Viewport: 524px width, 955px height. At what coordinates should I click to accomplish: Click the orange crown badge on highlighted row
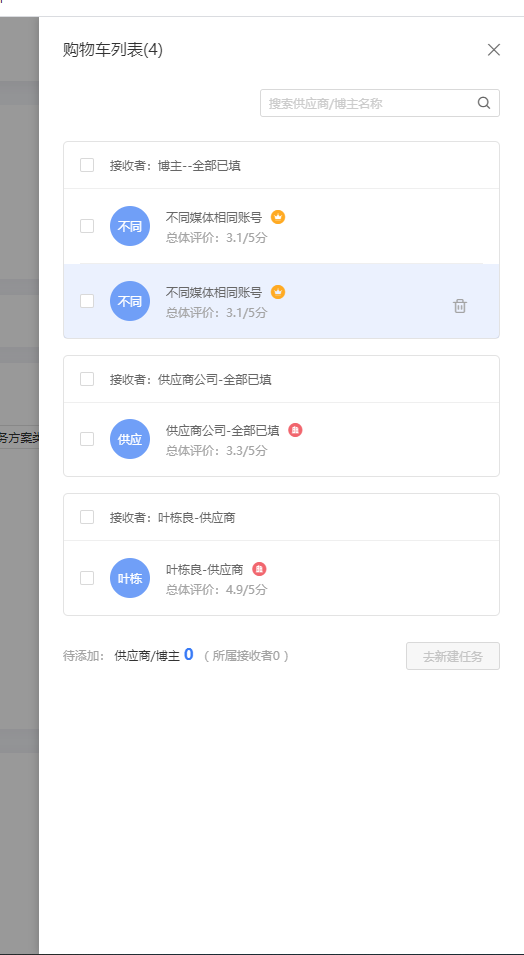pyautogui.click(x=278, y=292)
